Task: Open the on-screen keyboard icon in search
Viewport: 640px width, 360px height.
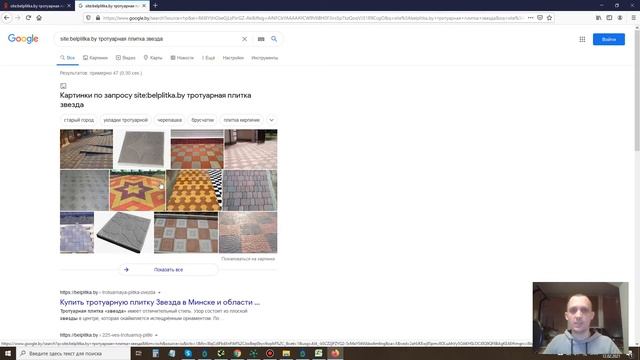Action: 261,39
